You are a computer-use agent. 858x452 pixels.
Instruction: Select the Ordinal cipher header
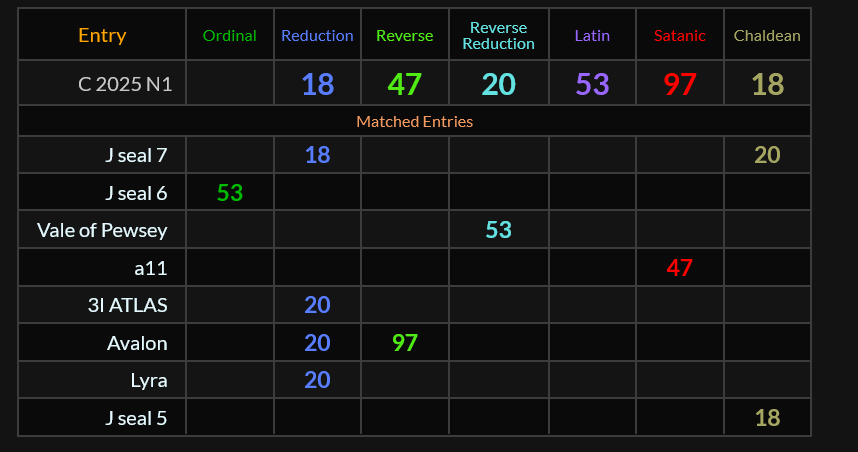[x=229, y=36]
